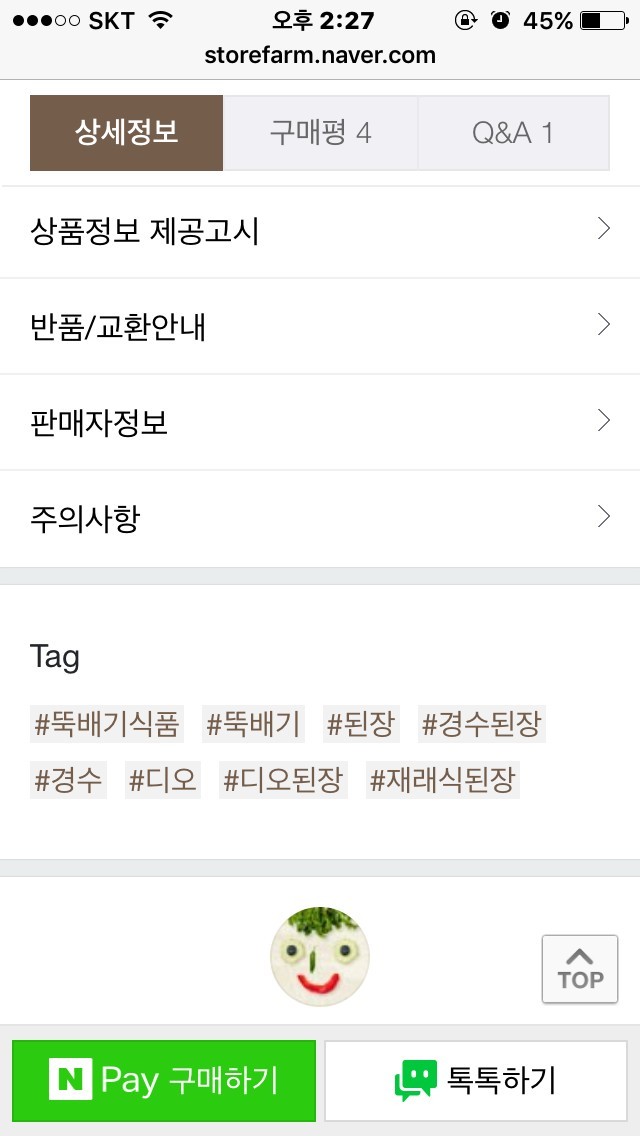Expand the 상품정보 제공고시 section

pyautogui.click(x=320, y=228)
